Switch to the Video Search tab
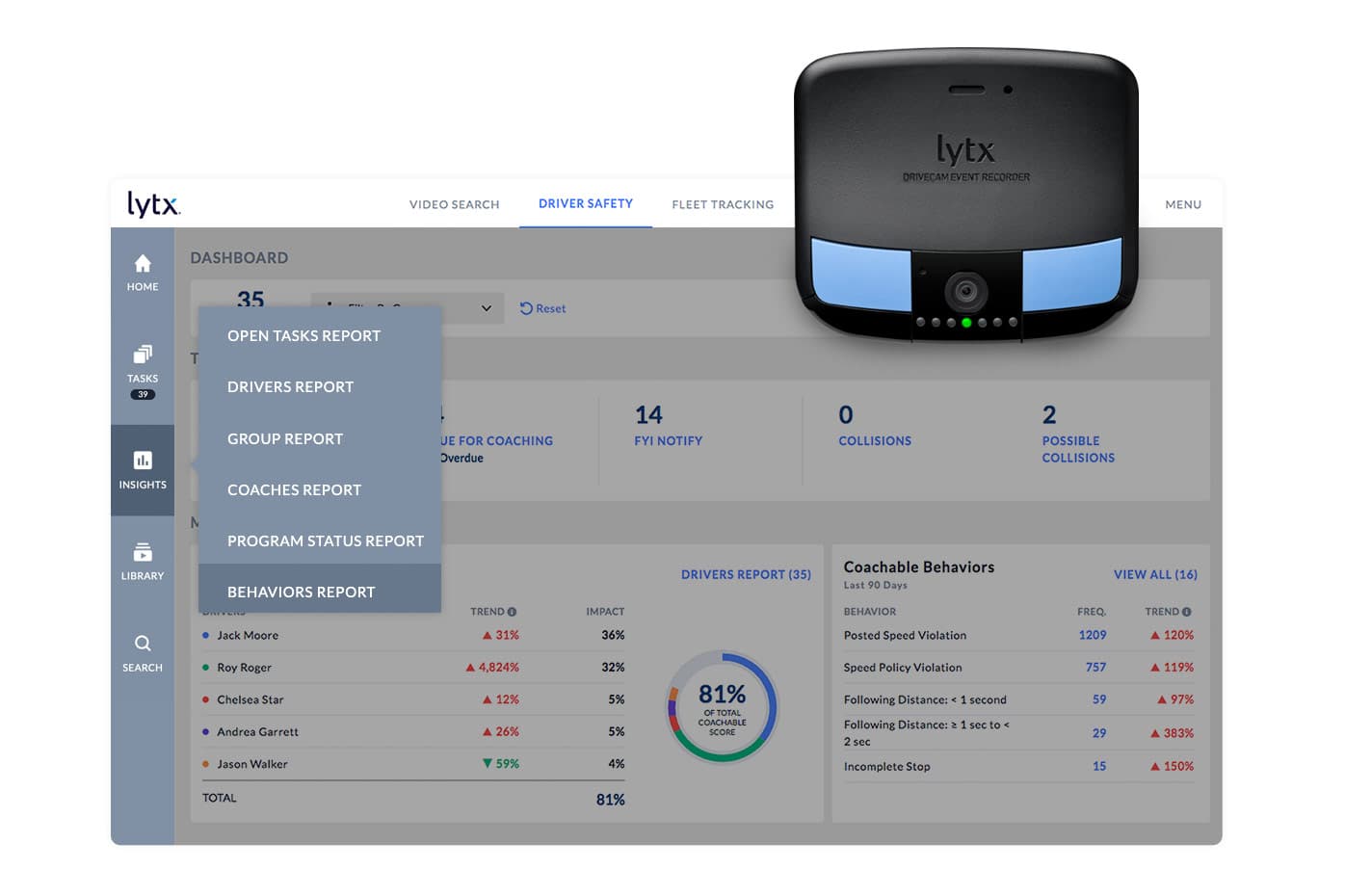Screen dimensions: 1345x896 454,204
